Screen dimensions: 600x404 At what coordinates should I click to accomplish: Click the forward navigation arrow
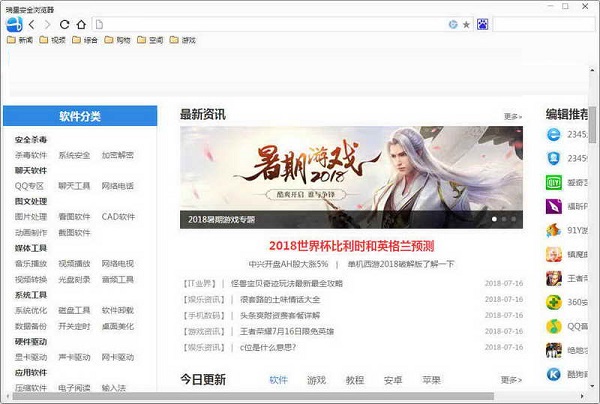48,23
